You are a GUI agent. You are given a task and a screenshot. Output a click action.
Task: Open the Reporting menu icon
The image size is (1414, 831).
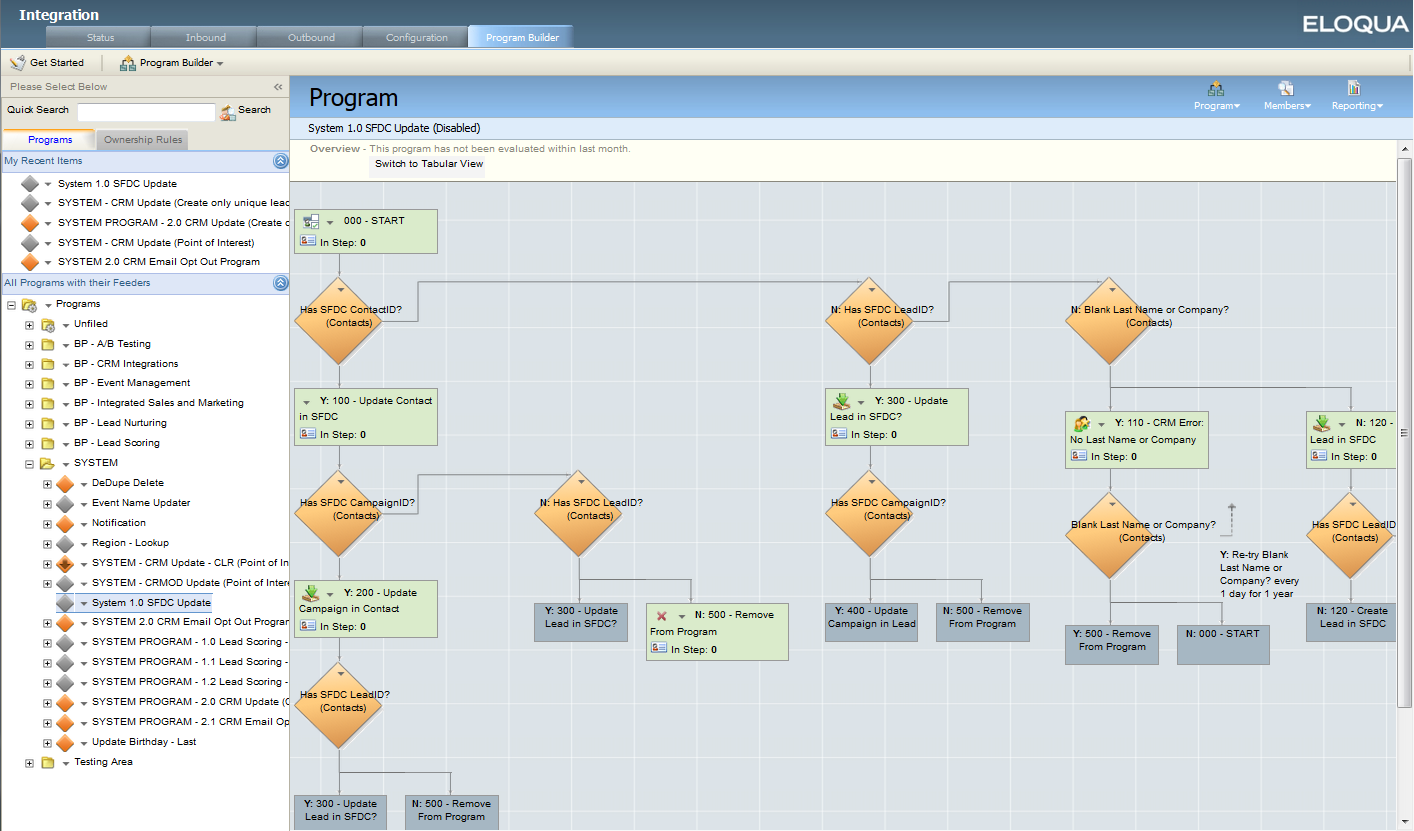pyautogui.click(x=1356, y=96)
